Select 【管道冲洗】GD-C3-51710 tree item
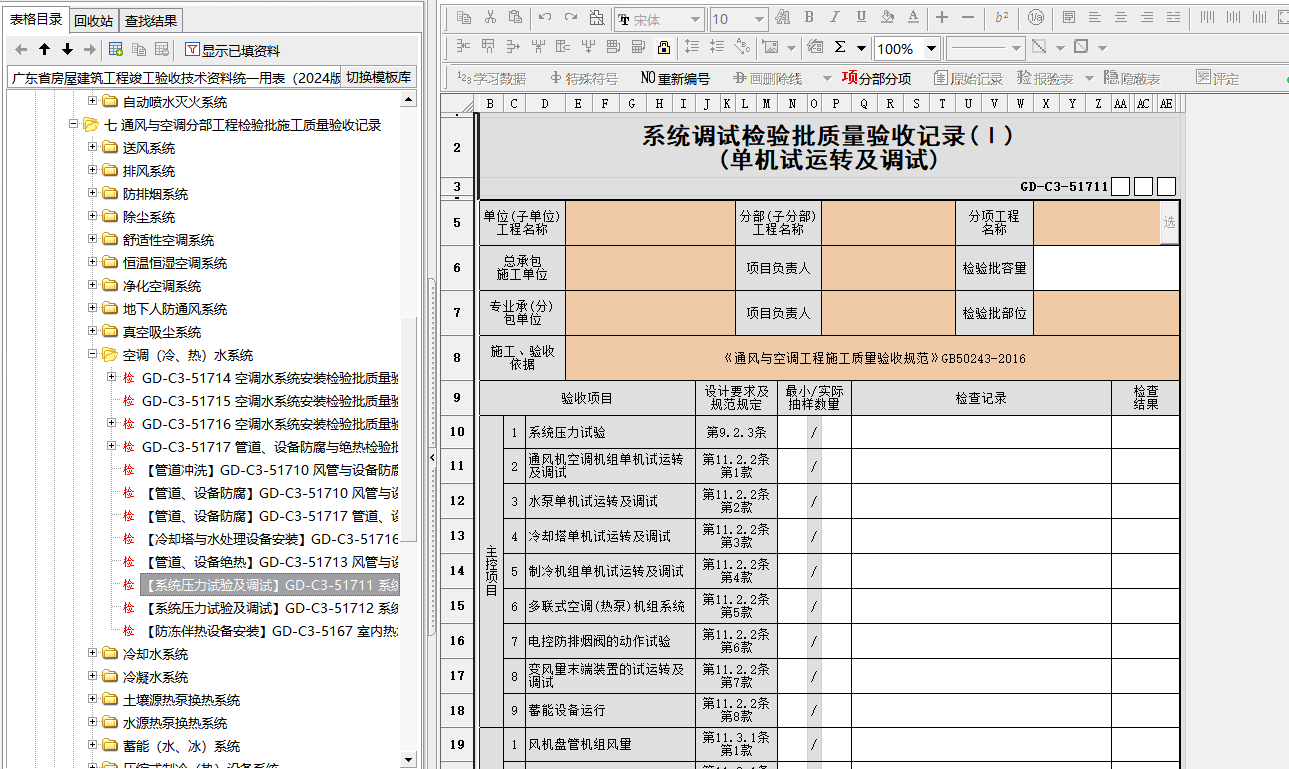The width and height of the screenshot is (1289, 769). pyautogui.click(x=271, y=470)
